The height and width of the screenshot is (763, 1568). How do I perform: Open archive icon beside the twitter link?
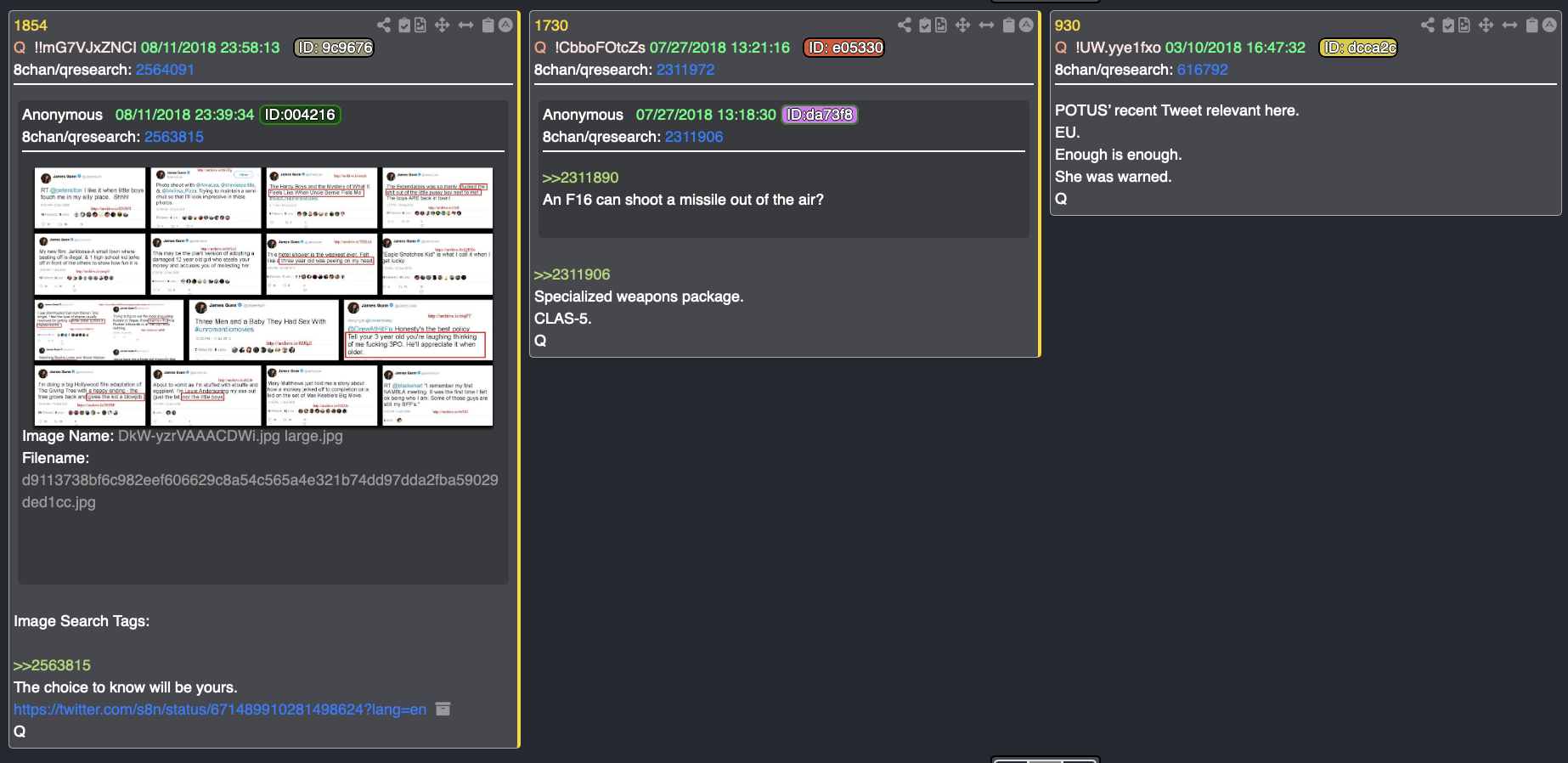443,709
